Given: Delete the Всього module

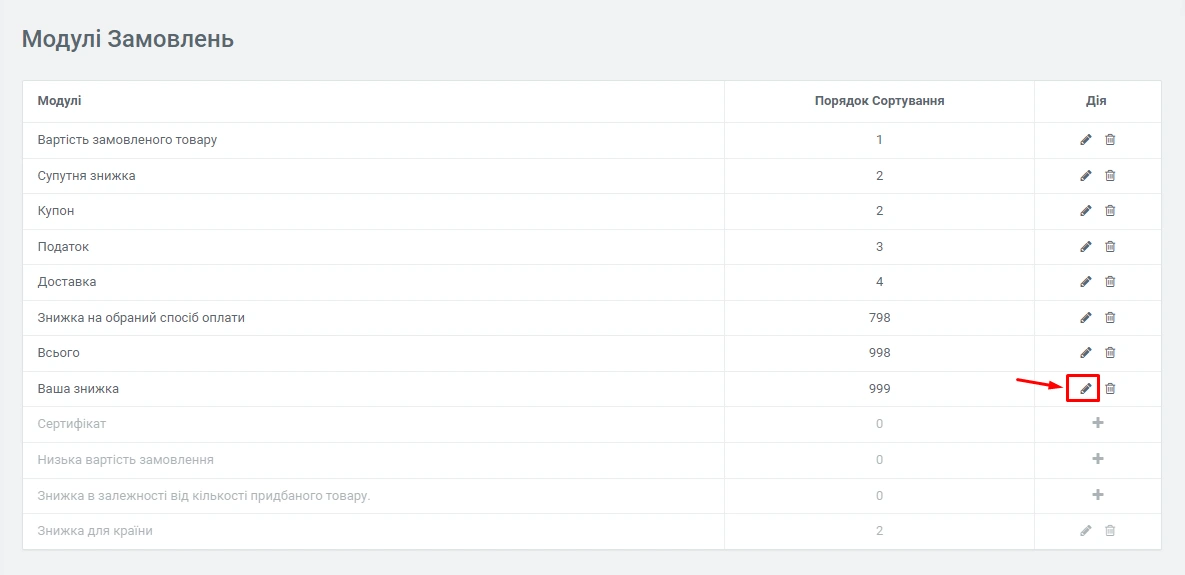Looking at the screenshot, I should pyautogui.click(x=1110, y=353).
